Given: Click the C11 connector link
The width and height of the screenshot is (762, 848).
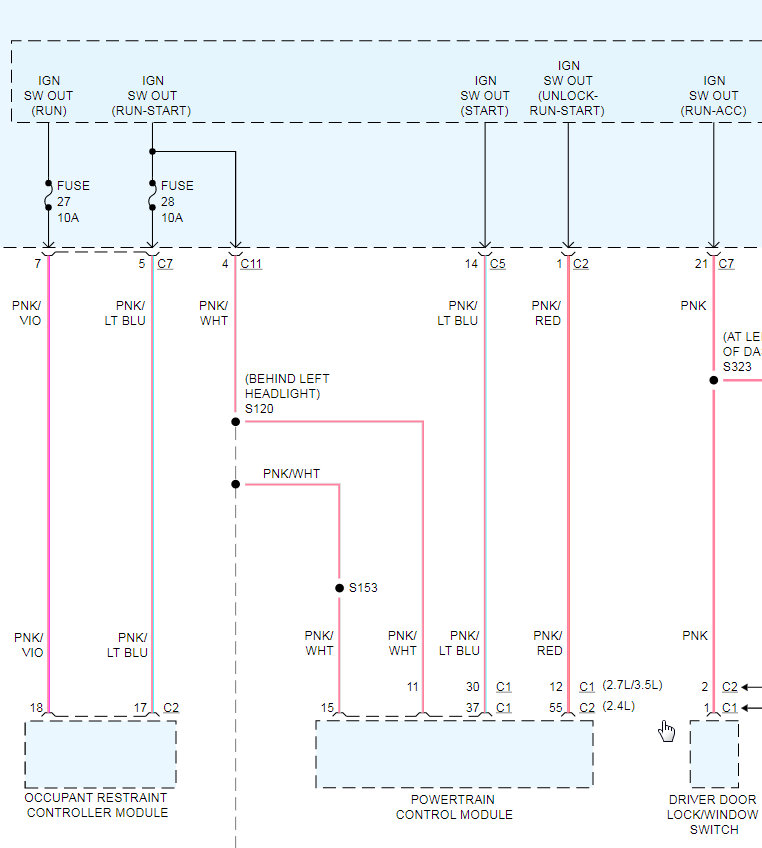Looking at the screenshot, I should pos(251,264).
